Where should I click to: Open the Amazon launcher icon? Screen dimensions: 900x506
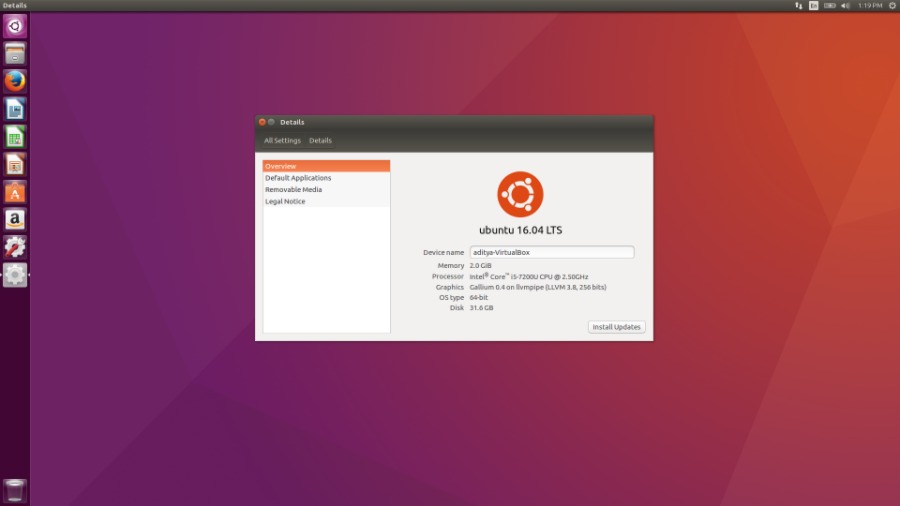[15, 219]
